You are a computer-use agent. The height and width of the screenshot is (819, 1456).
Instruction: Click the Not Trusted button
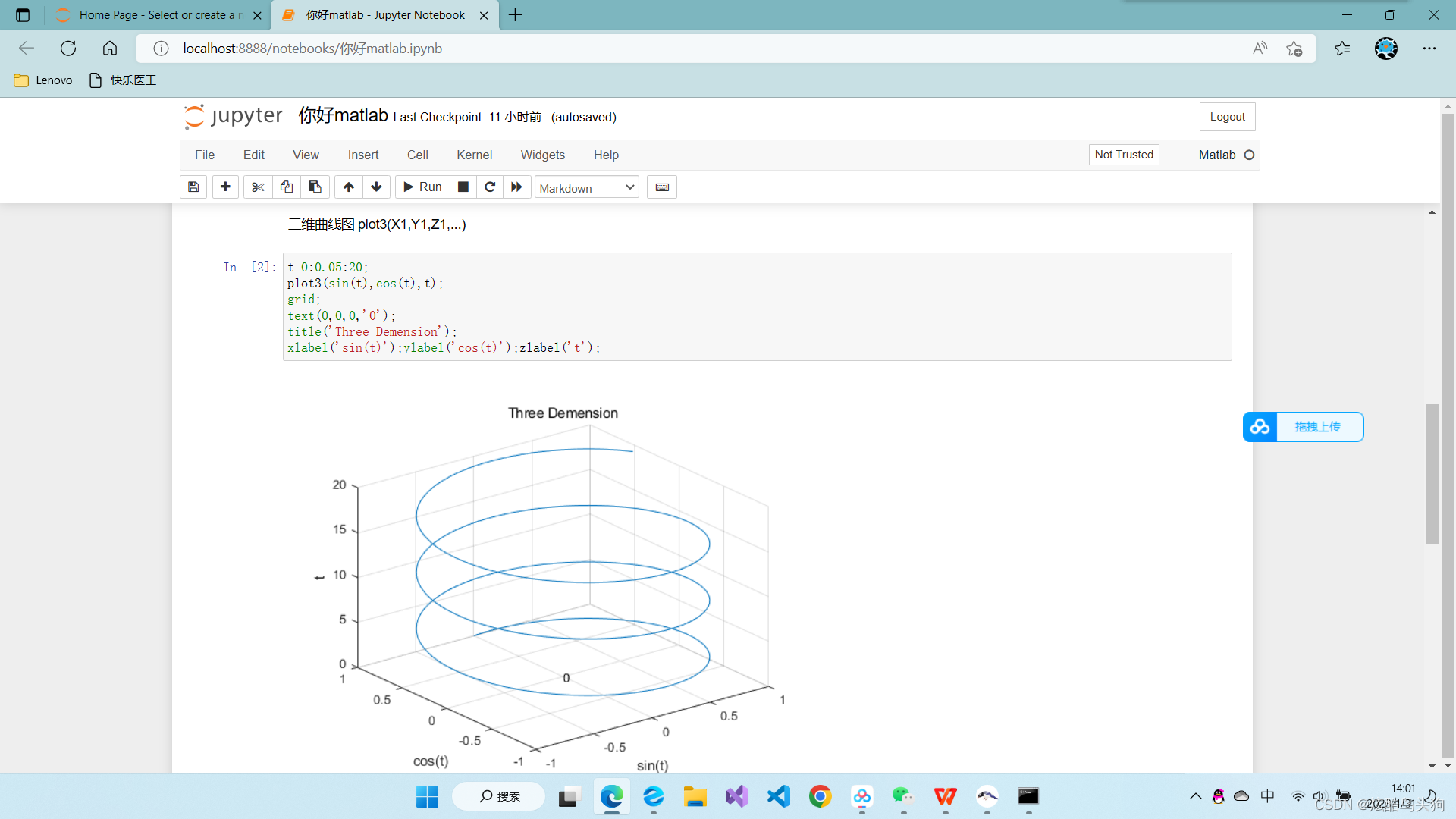coord(1123,155)
